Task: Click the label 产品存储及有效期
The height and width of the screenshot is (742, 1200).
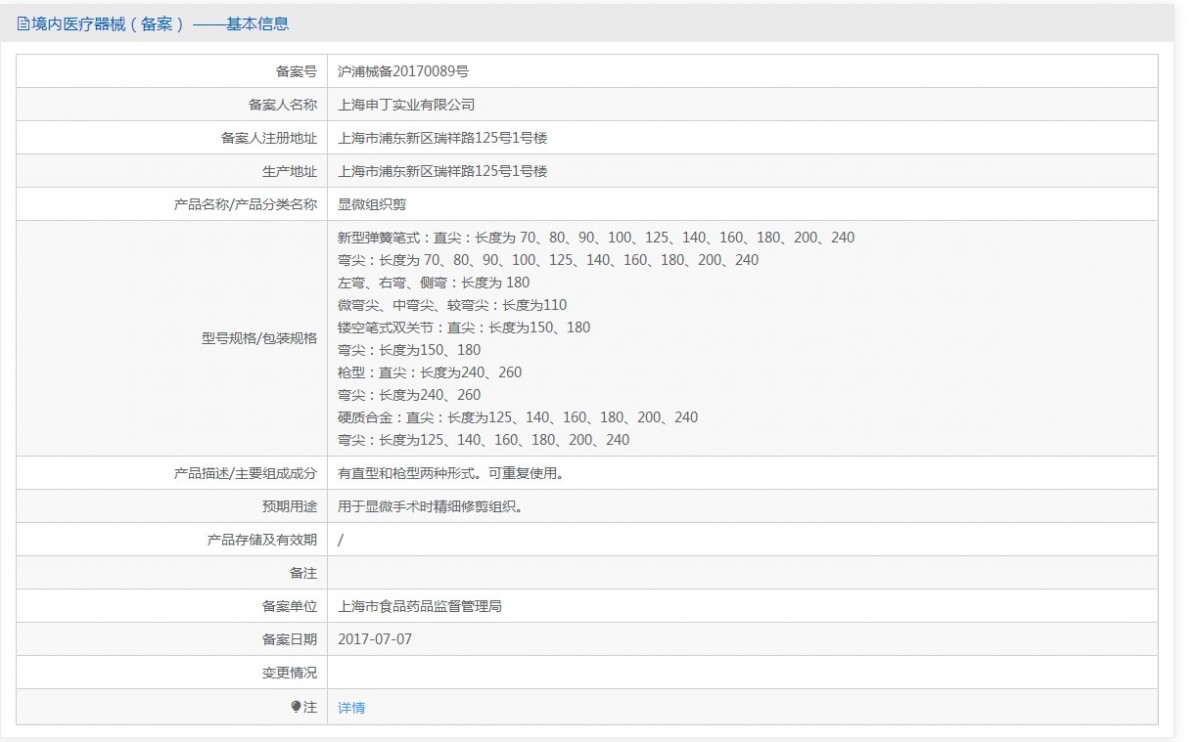Action: click(262, 540)
